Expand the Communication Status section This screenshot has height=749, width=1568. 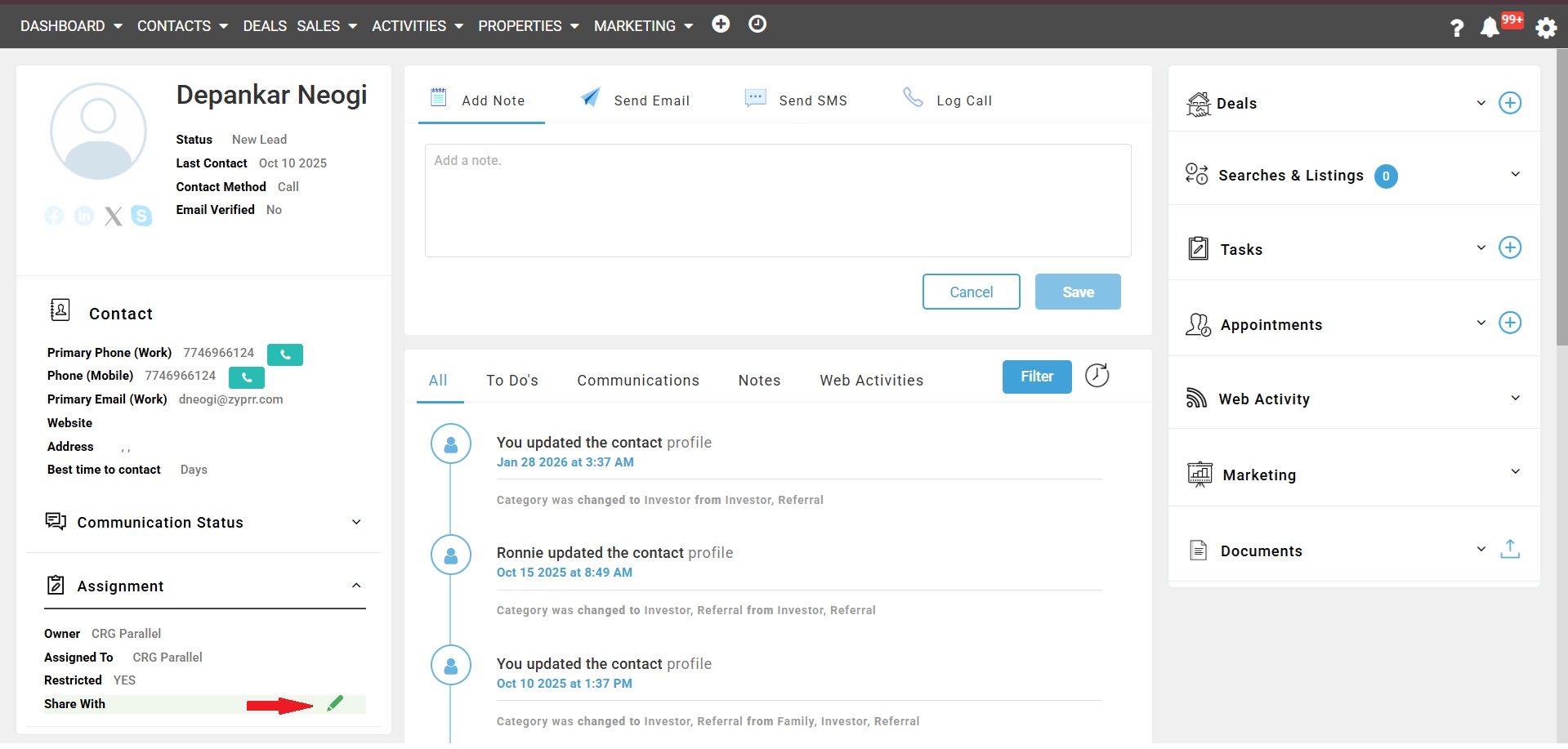click(x=356, y=522)
